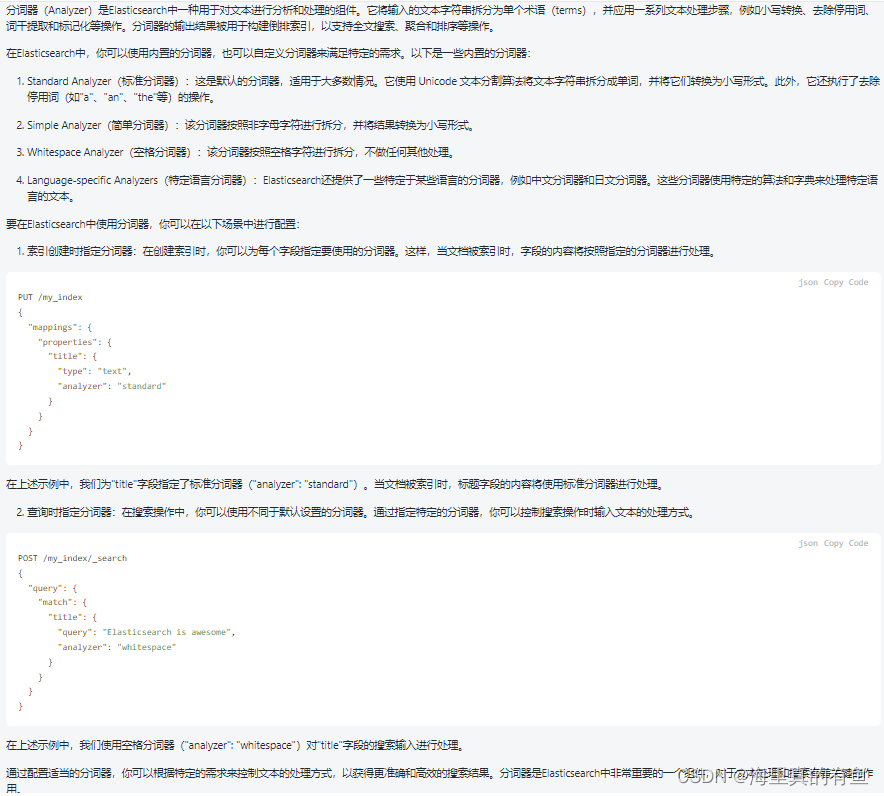This screenshot has width=884, height=796.
Task: Click the step 索引创建时指定分词器
Action: tap(366, 251)
